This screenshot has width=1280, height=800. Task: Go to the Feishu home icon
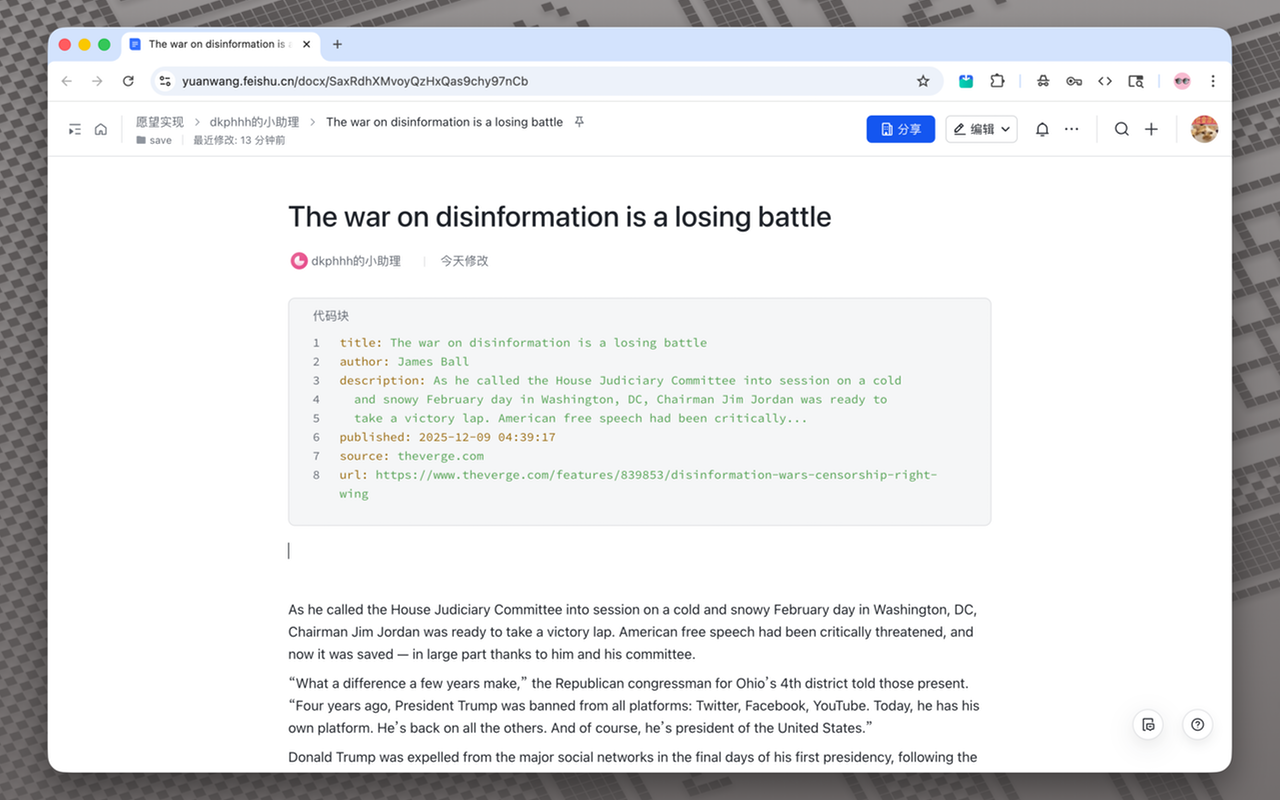(x=101, y=129)
